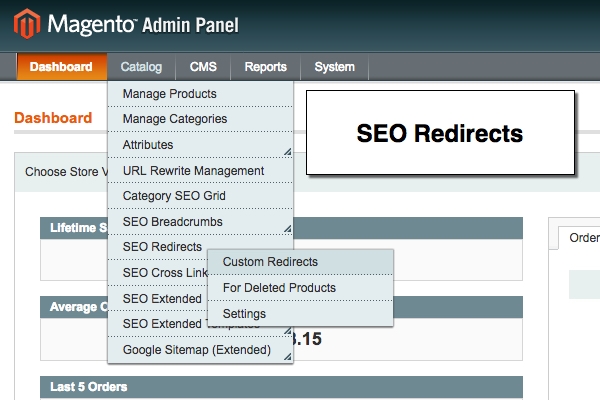This screenshot has height=400, width=600.
Task: Select Manage Categories menu entry
Action: 201,119
